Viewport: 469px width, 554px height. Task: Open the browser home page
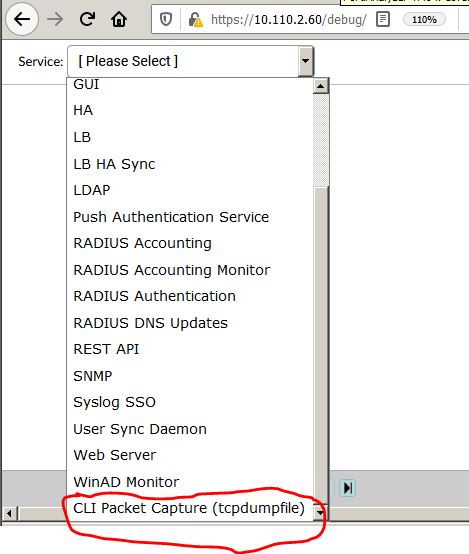[119, 19]
